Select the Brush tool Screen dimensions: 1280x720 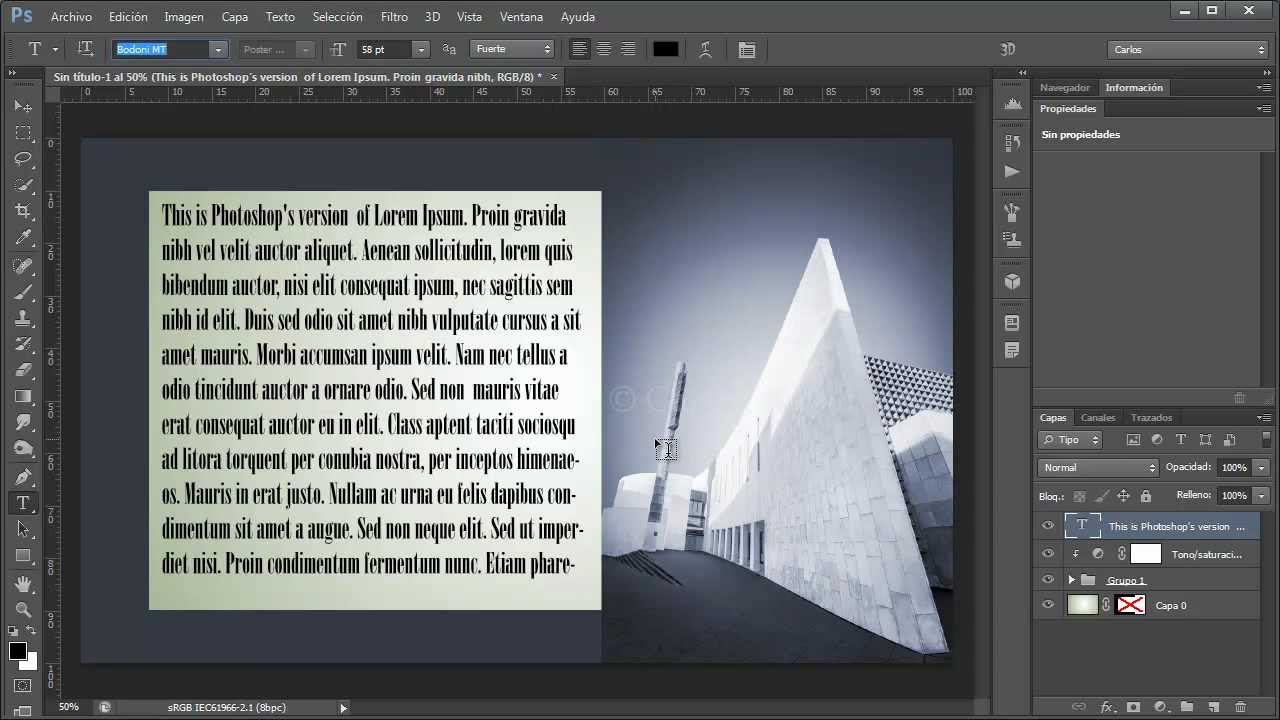(23, 292)
